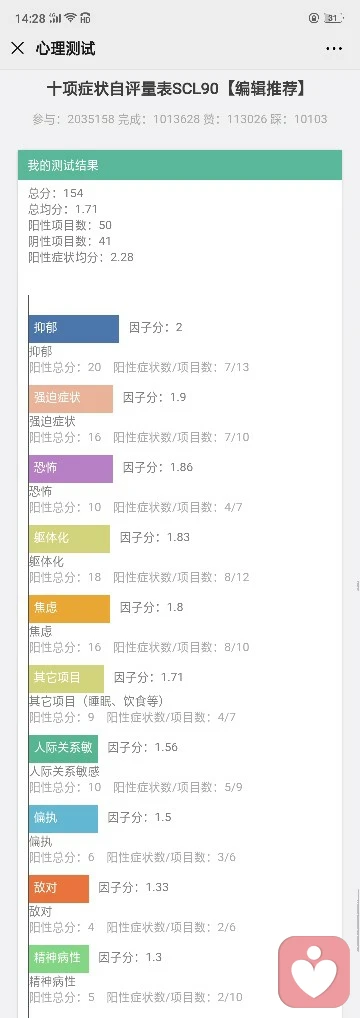360x1018 pixels.
Task: Tap the battery indicator icon
Action: pos(333,18)
